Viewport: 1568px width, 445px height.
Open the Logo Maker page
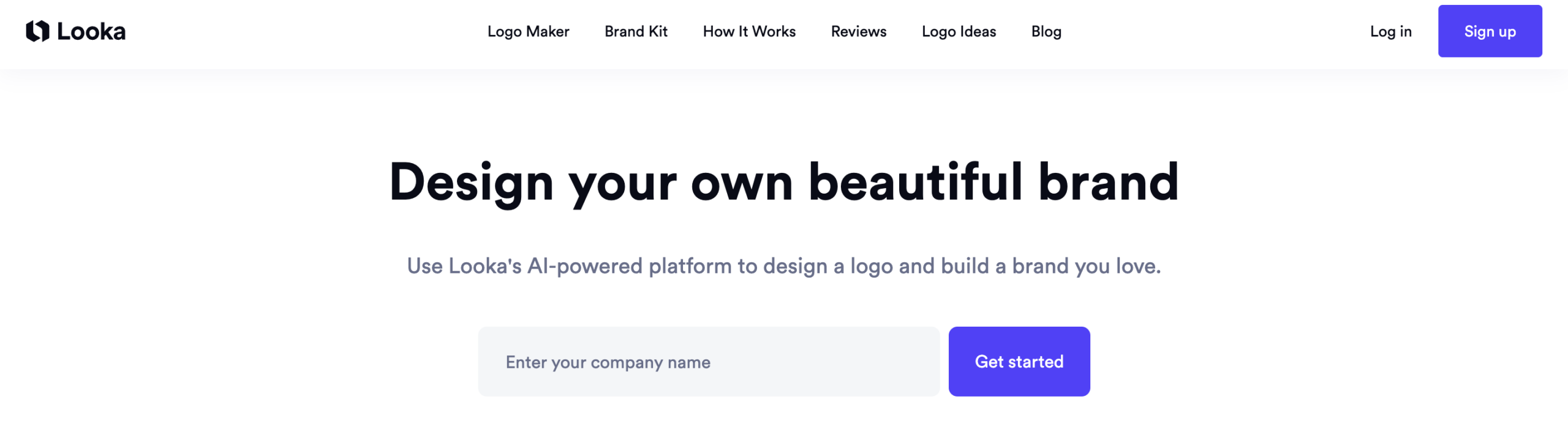point(528,31)
